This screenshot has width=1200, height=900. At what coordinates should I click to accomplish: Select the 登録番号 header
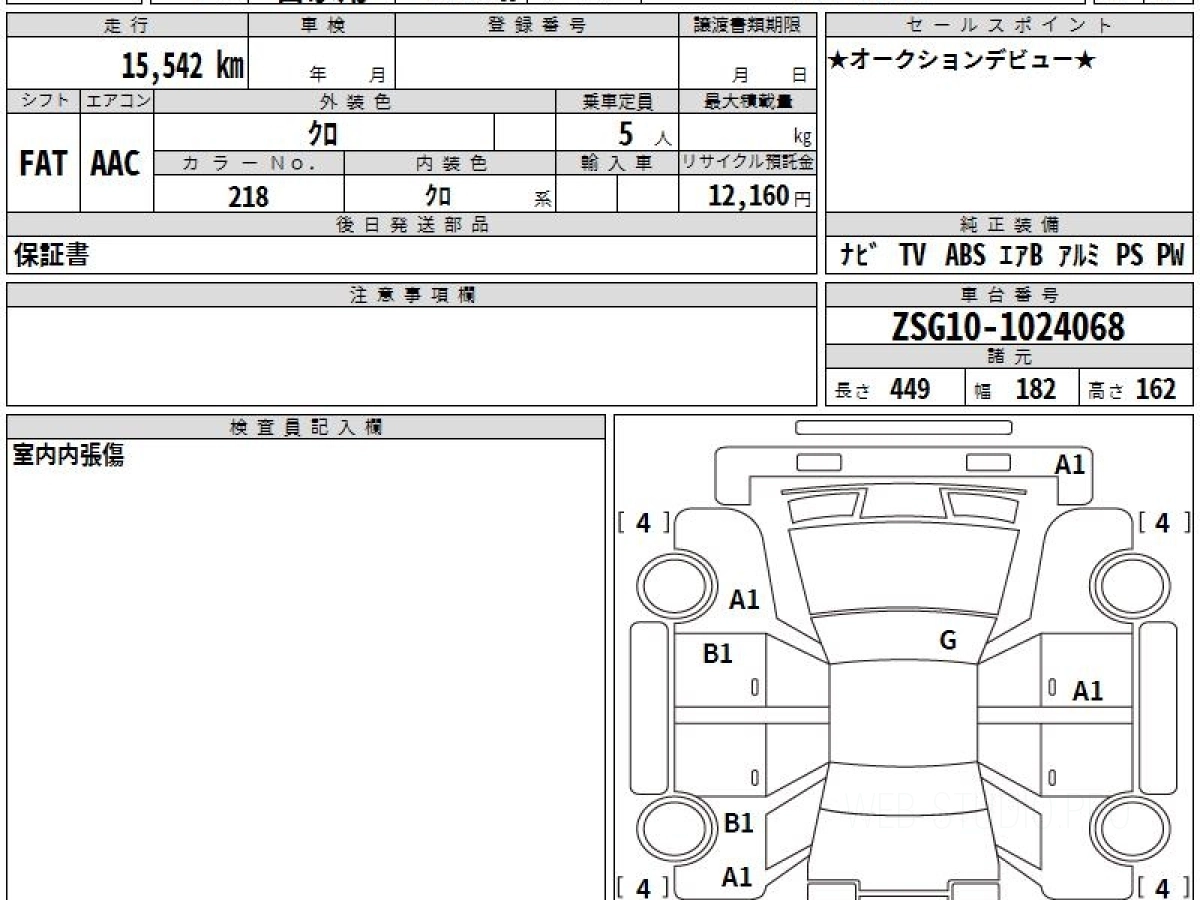pos(537,26)
